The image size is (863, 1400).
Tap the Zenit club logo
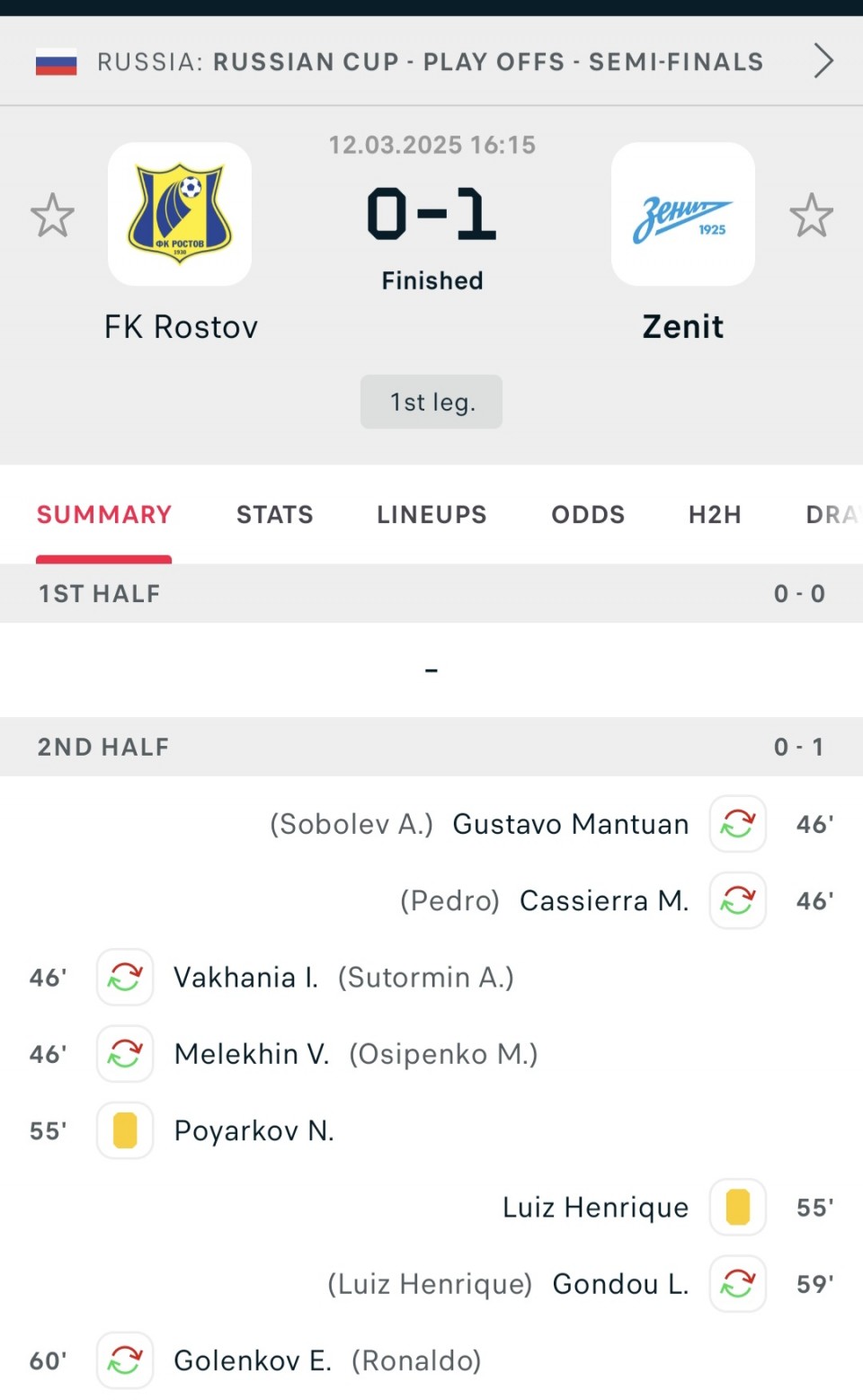tap(683, 214)
